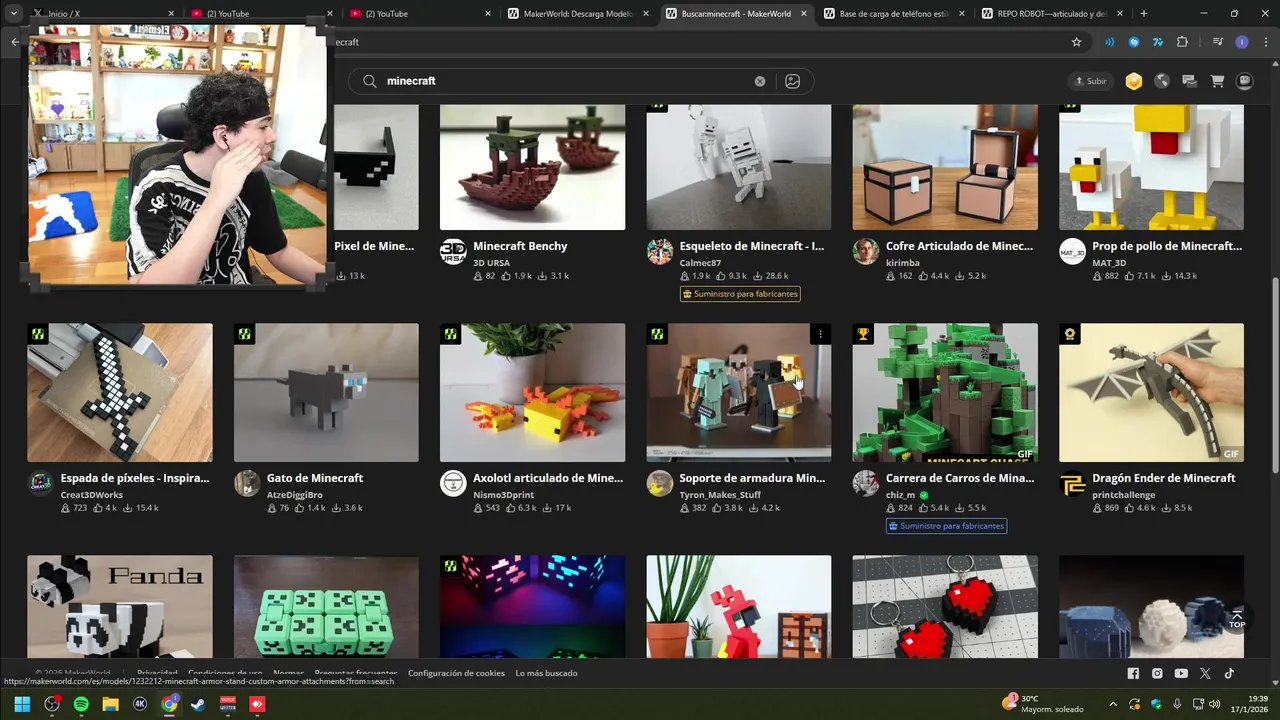Bookmark this page with the star

click(1076, 42)
